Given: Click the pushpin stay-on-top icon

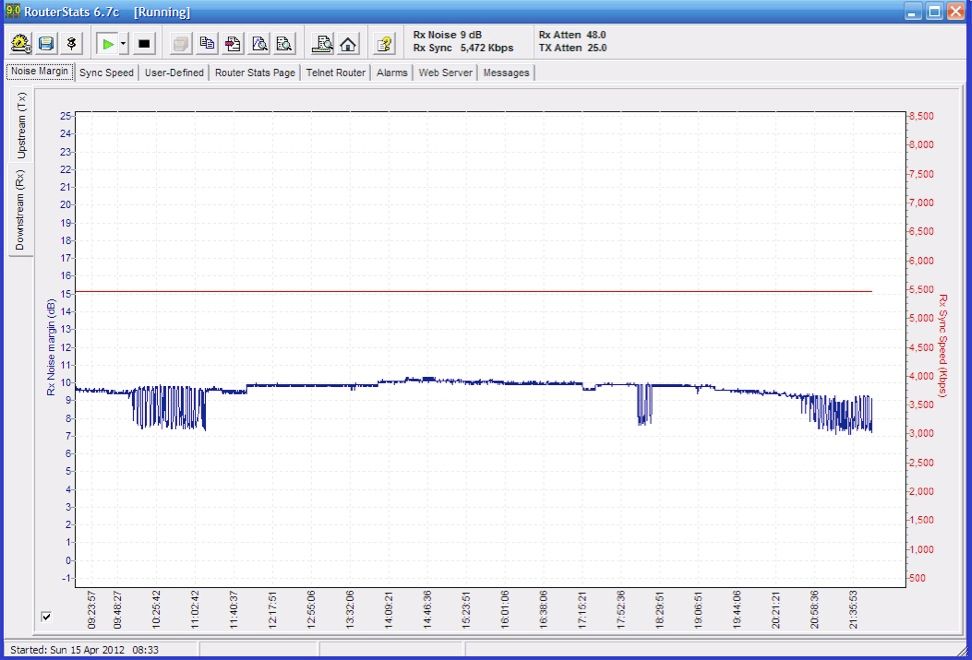Looking at the screenshot, I should 71,43.
